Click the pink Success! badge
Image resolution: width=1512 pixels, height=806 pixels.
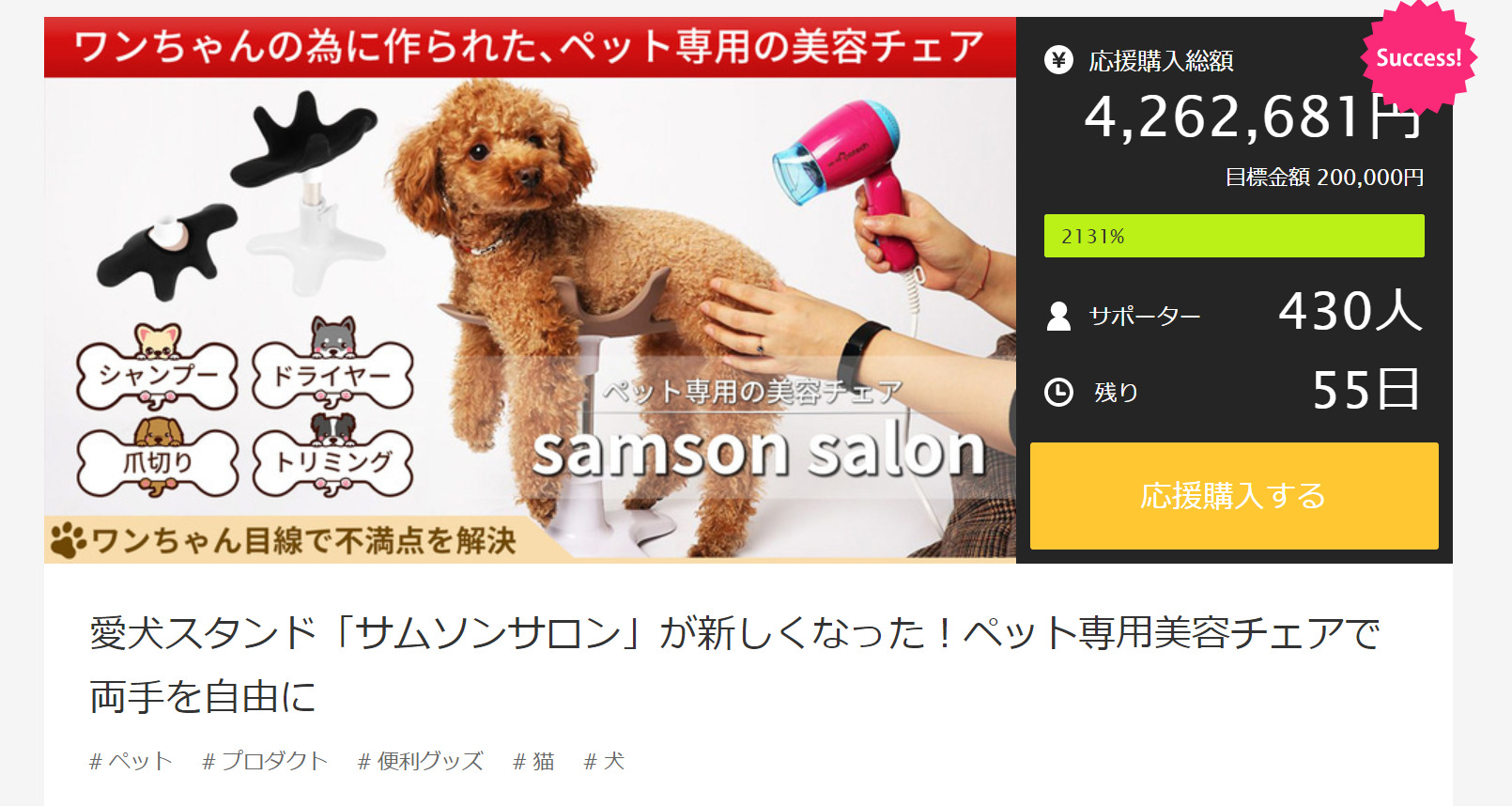pos(1418,57)
